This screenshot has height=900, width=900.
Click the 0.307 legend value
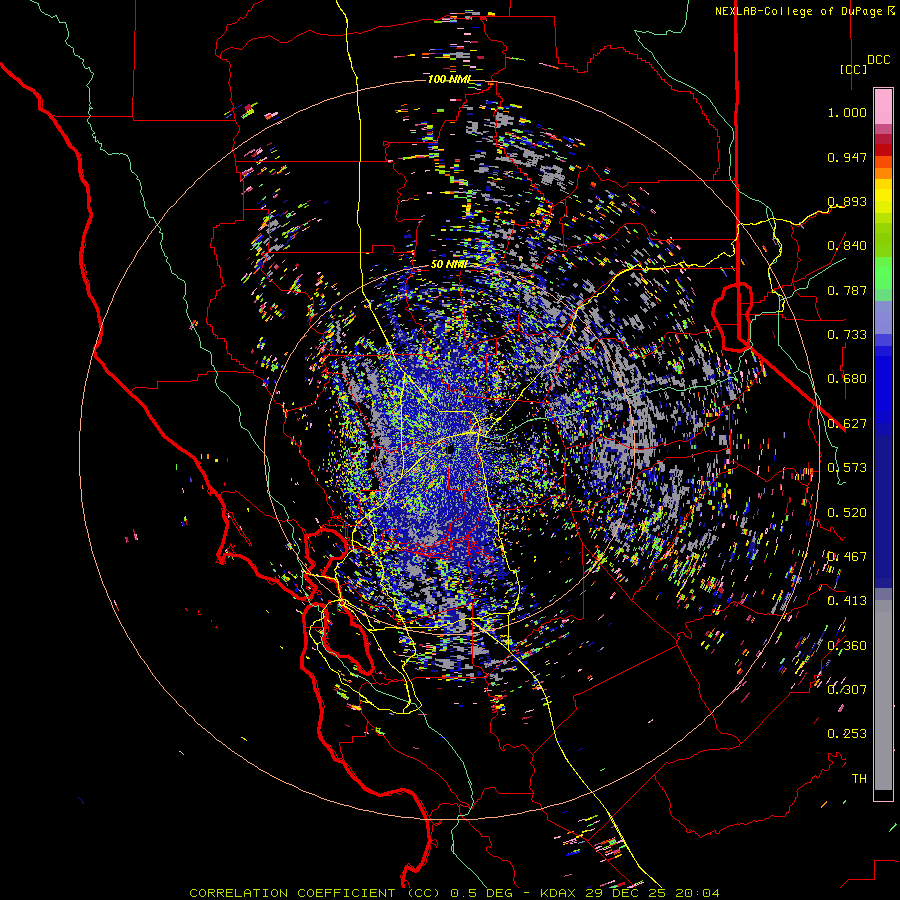pyautogui.click(x=847, y=690)
